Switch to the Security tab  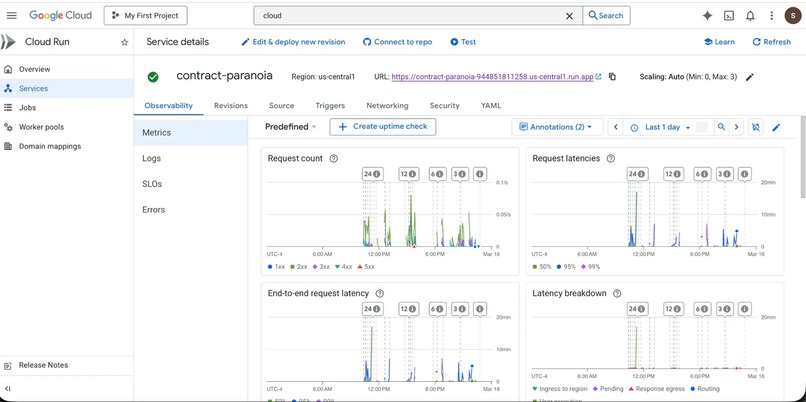[445, 105]
